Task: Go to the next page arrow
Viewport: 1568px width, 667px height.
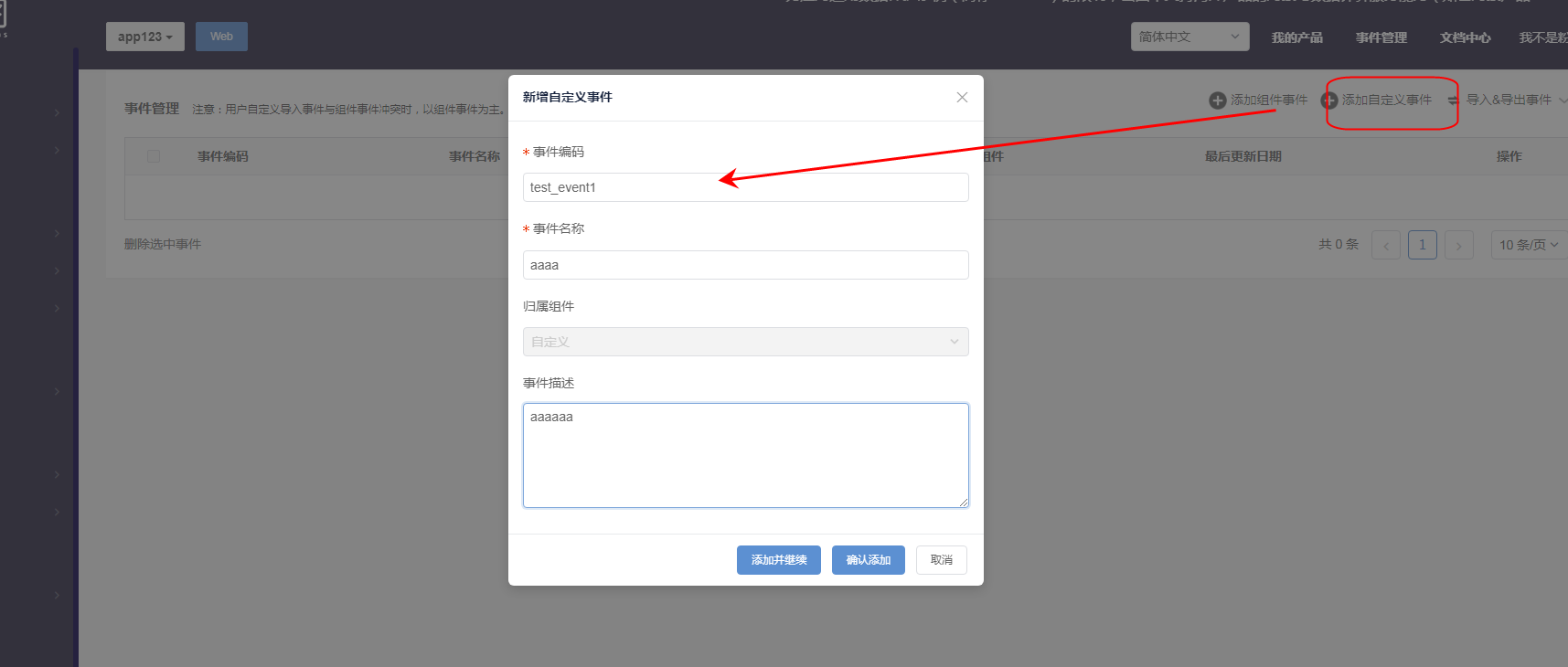Action: click(x=1458, y=245)
